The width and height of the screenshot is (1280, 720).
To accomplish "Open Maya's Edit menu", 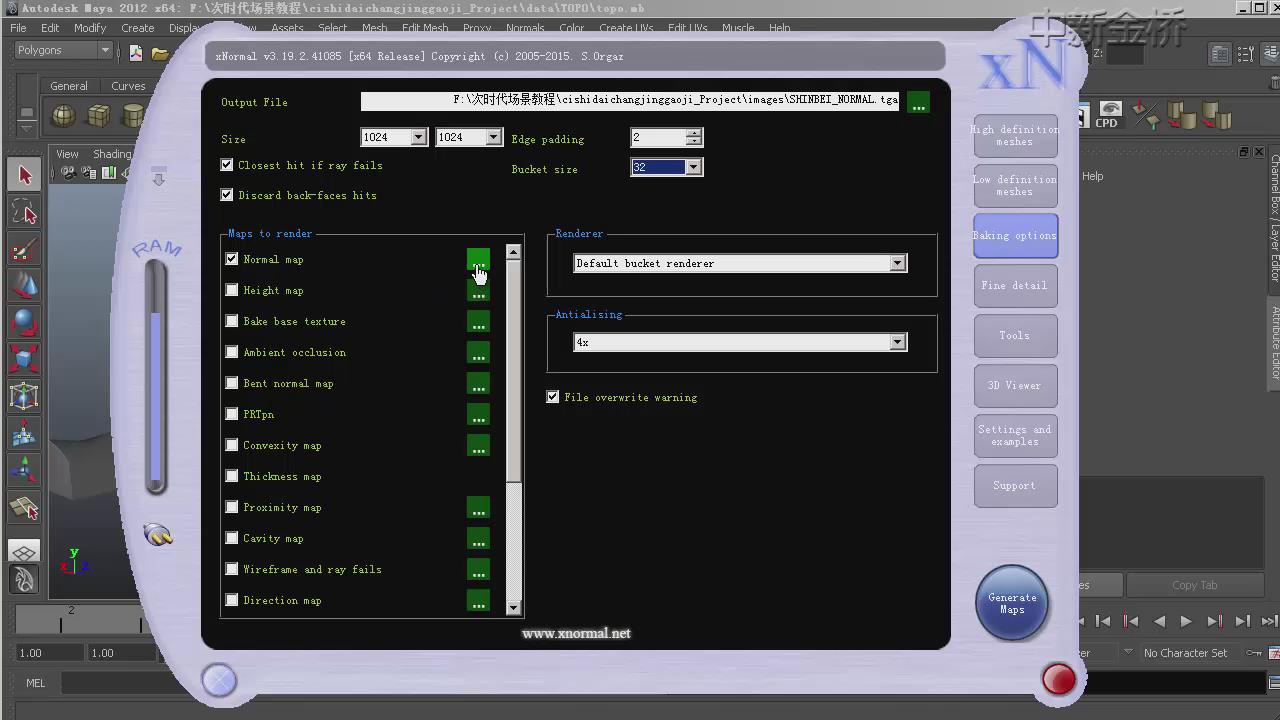I will point(50,28).
